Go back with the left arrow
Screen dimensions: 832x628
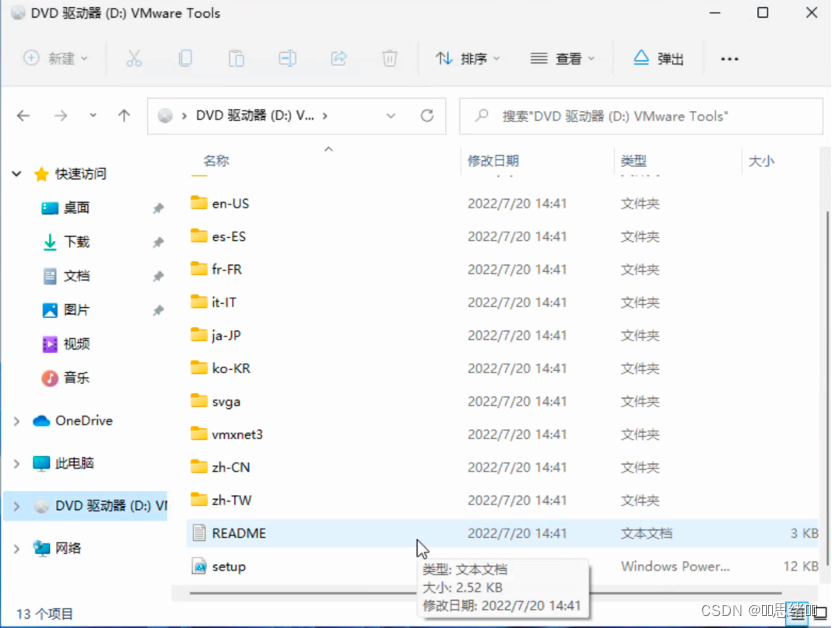click(23, 115)
